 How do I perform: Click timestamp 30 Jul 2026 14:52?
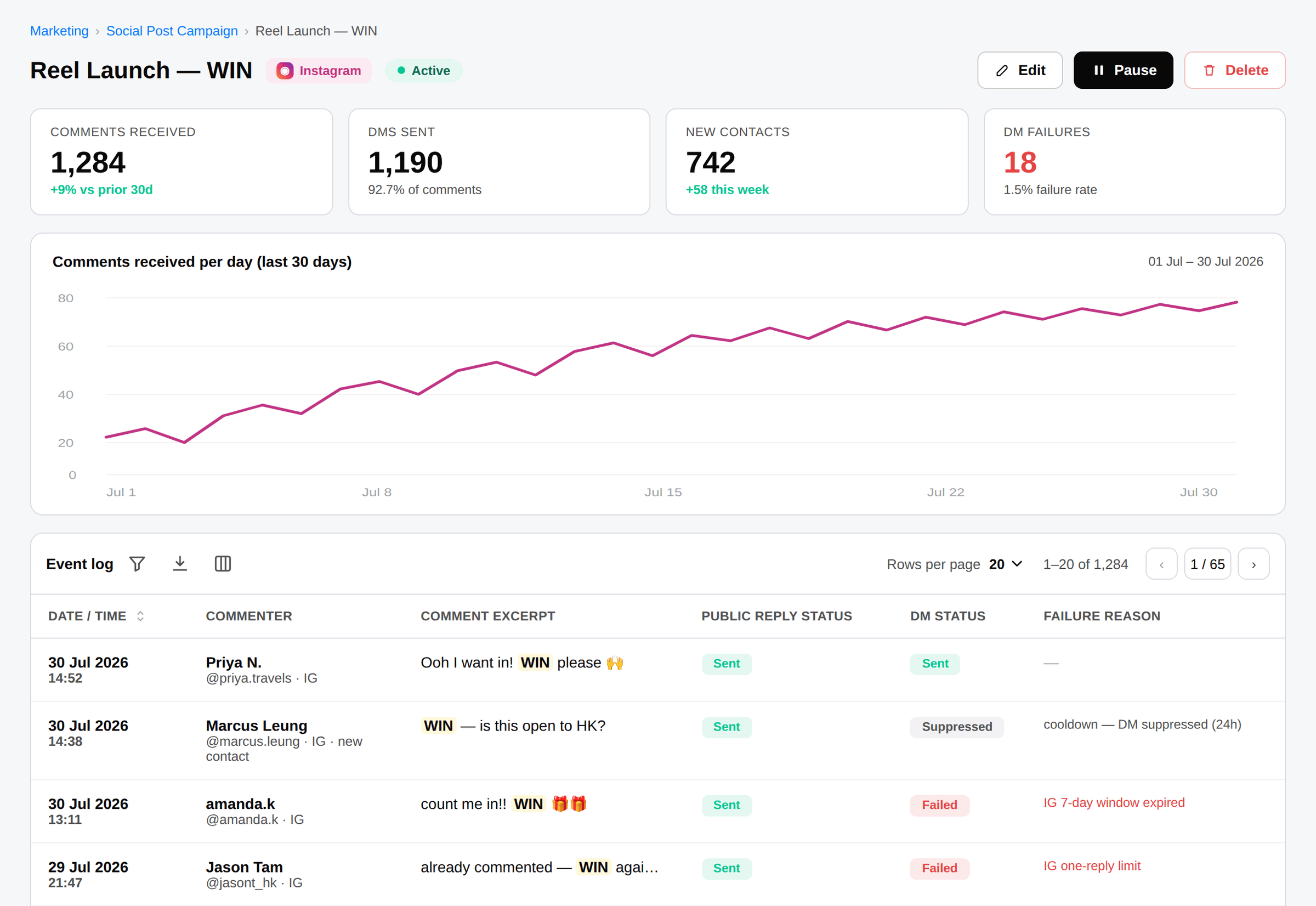pyautogui.click(x=88, y=670)
